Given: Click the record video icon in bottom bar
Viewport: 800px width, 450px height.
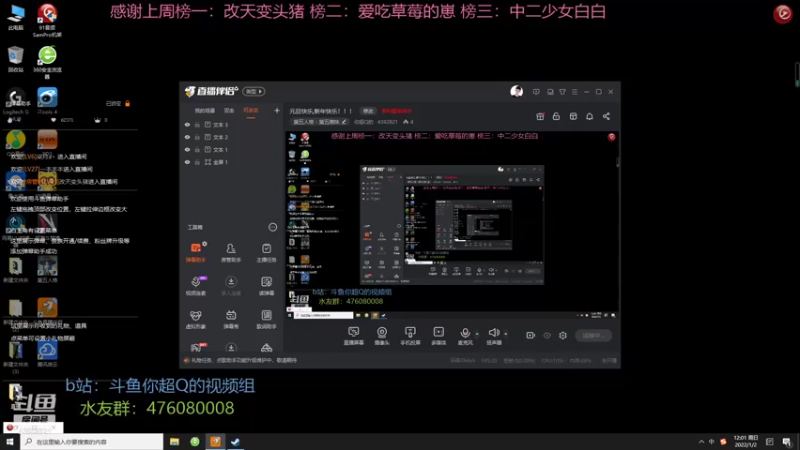Looking at the screenshot, I should click(x=531, y=335).
